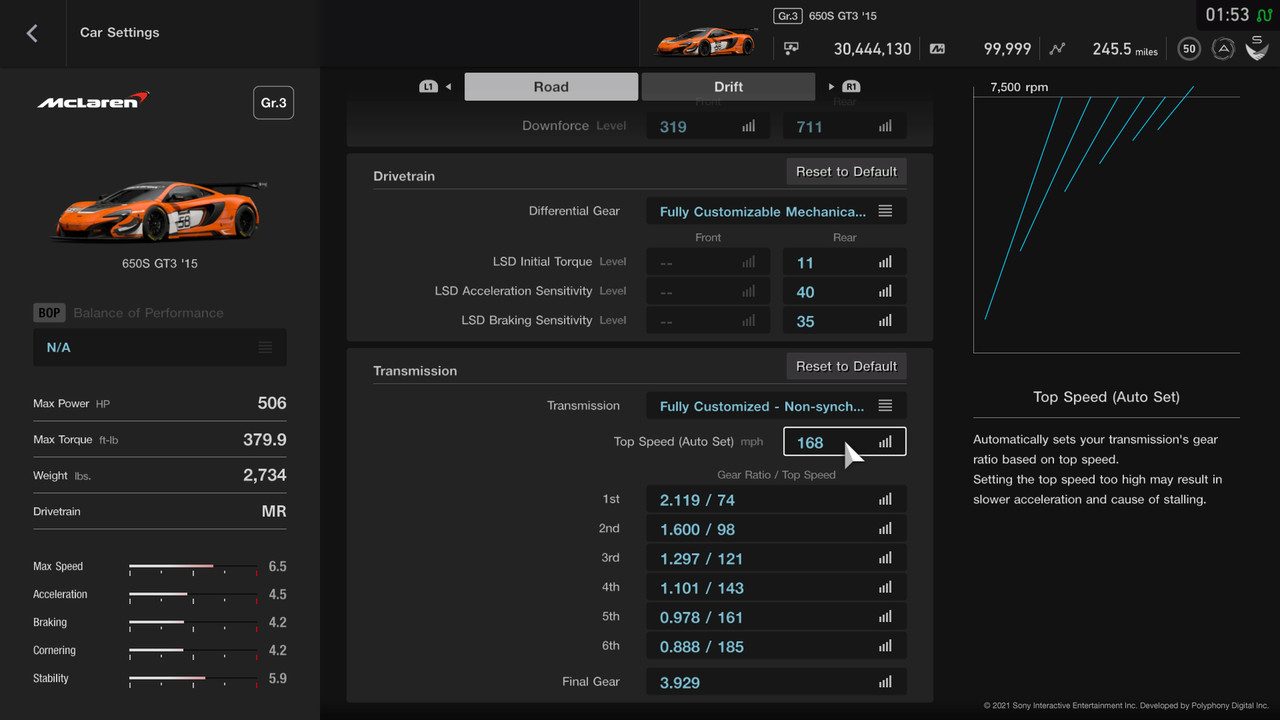Adjust 1st gear ratio 2.119 / 74
The width and height of the screenshot is (1280, 720).
pos(776,500)
